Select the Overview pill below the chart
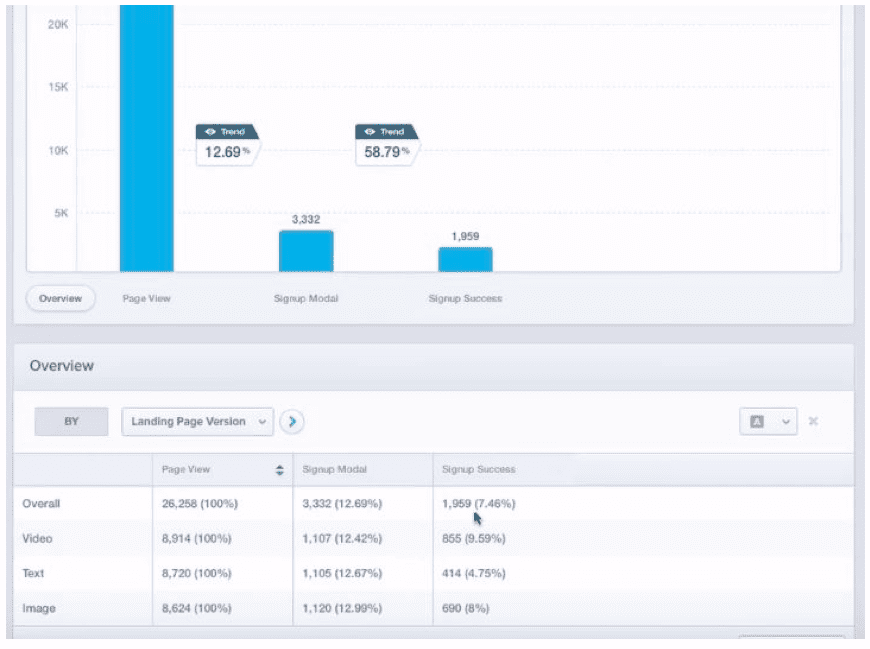 click(60, 299)
